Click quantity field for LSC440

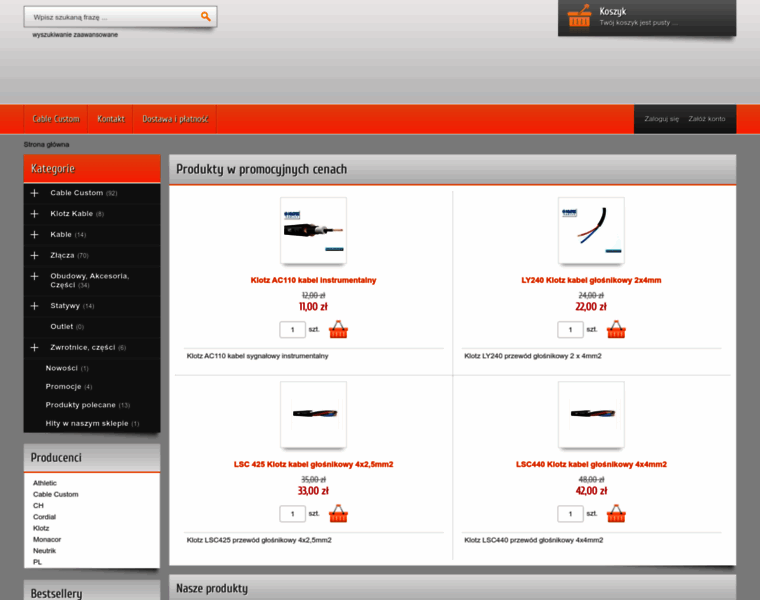570,514
